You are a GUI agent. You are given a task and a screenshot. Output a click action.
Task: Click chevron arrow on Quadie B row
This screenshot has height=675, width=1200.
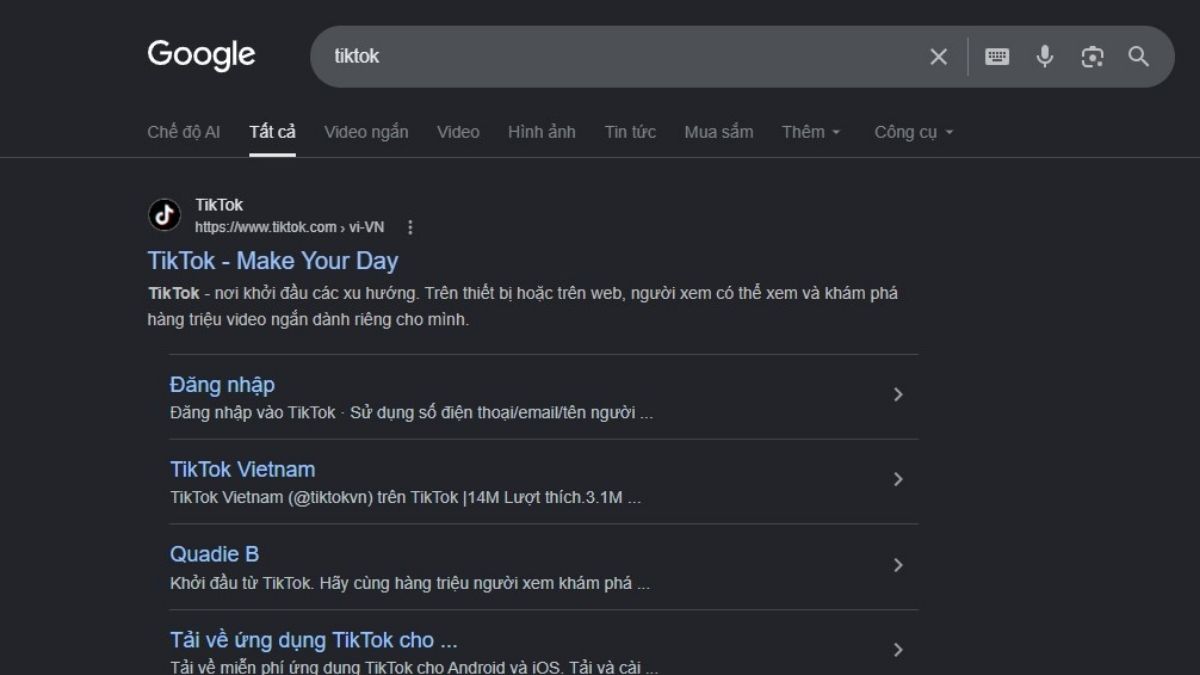click(898, 565)
